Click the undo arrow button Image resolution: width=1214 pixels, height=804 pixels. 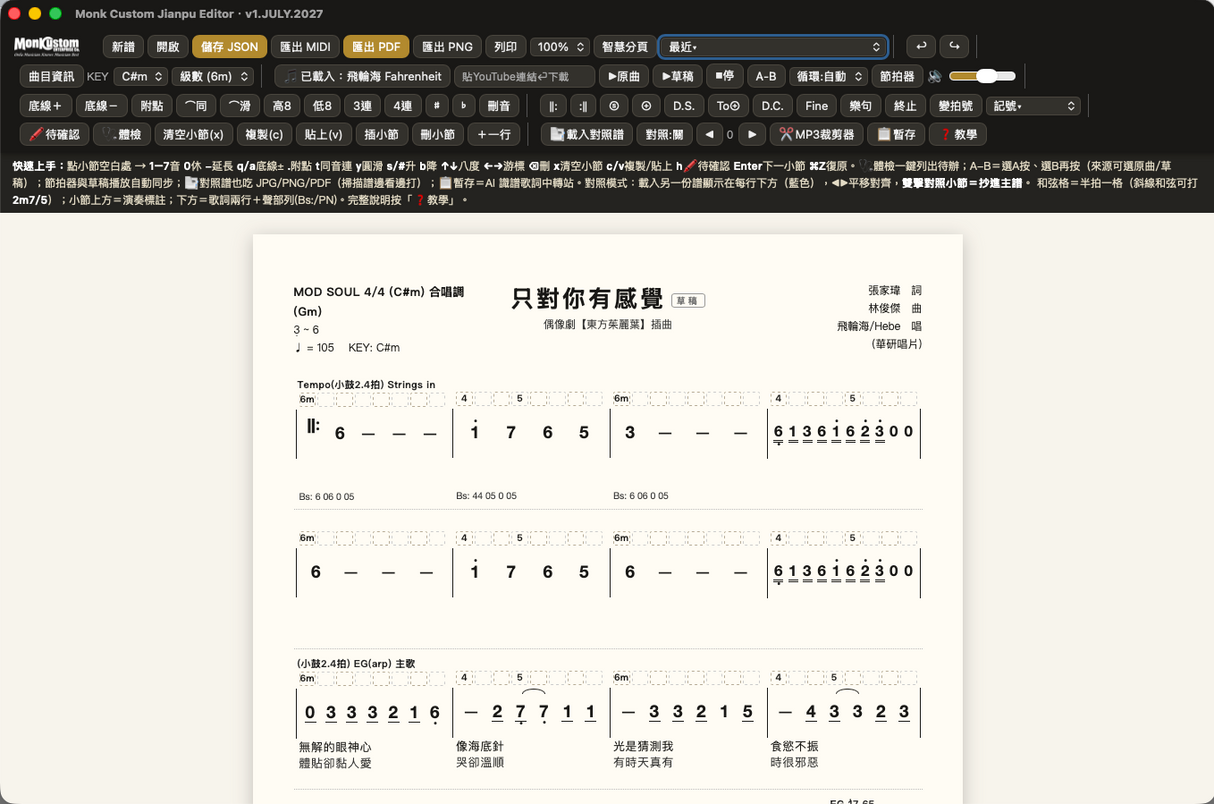pos(921,47)
